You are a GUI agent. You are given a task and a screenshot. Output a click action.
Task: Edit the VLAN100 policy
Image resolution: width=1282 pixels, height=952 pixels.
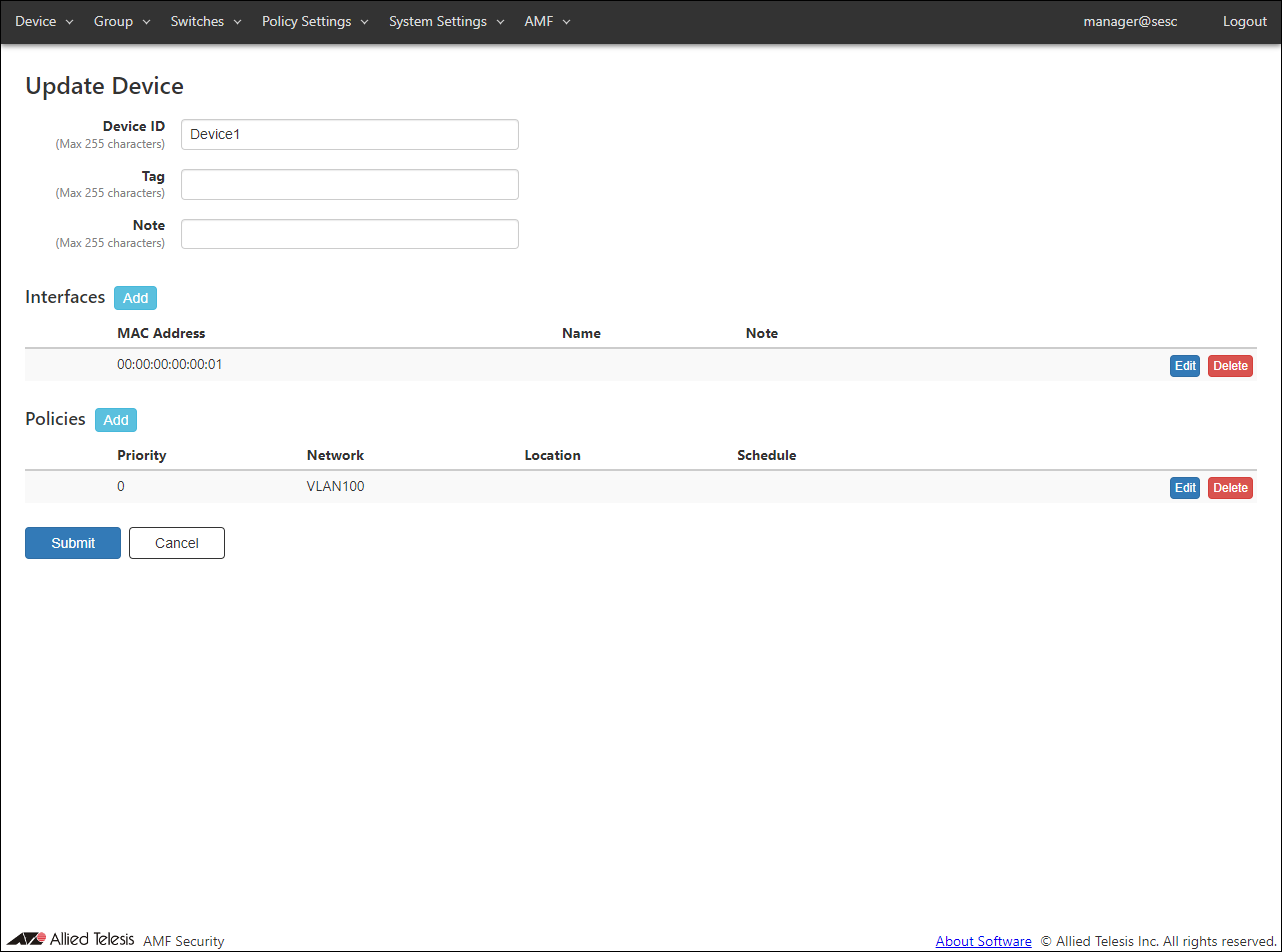[x=1184, y=488]
